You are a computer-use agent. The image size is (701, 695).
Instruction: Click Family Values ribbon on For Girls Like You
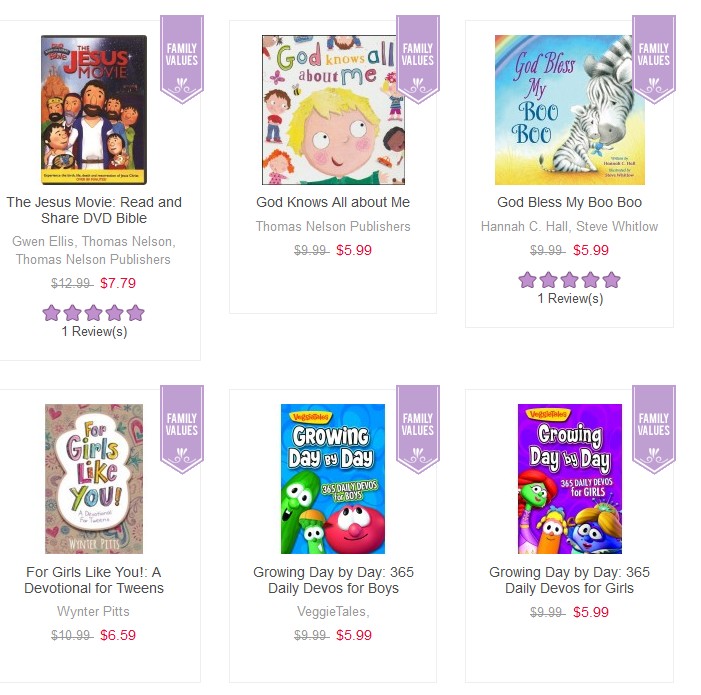point(182,429)
